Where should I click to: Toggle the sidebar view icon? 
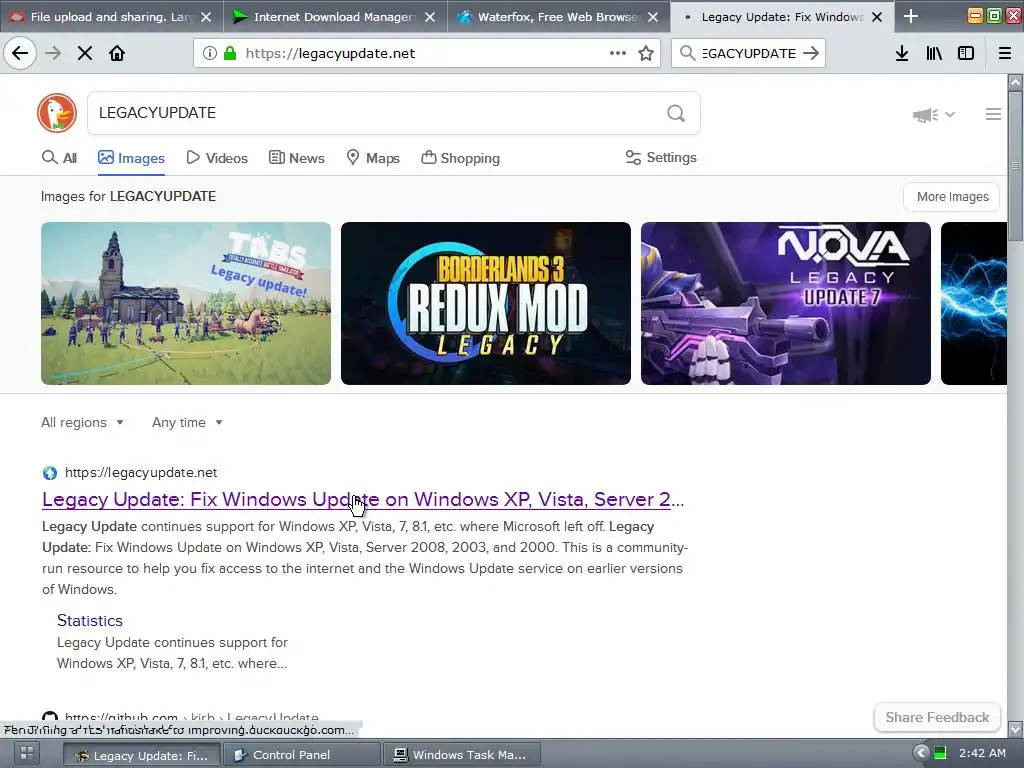pos(966,53)
